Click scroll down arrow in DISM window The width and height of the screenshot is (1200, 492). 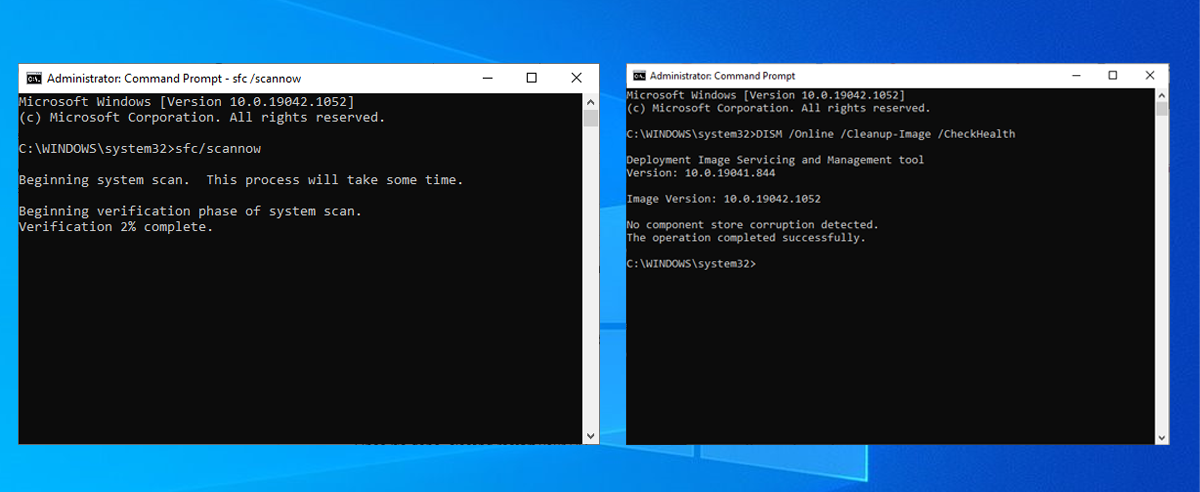1161,437
